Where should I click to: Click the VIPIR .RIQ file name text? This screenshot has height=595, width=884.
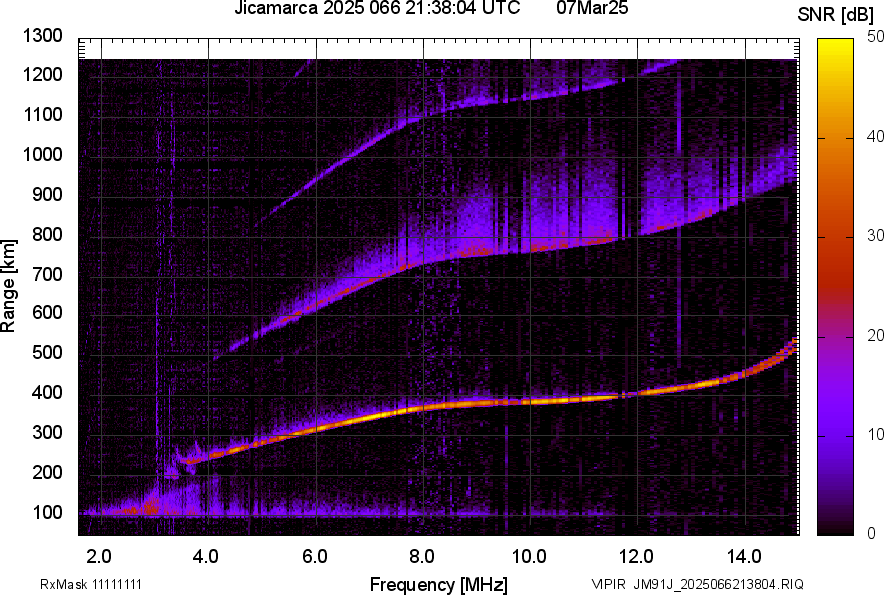[x=697, y=584]
